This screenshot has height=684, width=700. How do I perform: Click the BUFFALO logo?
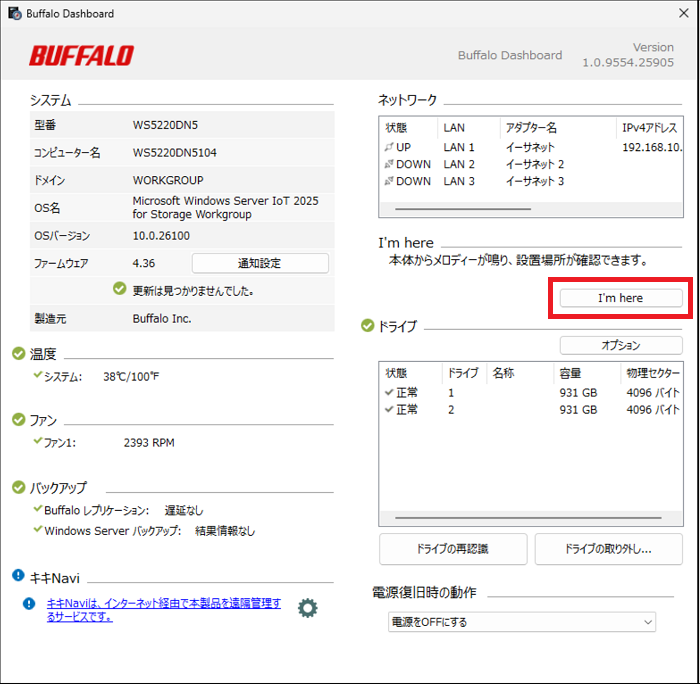click(82, 55)
